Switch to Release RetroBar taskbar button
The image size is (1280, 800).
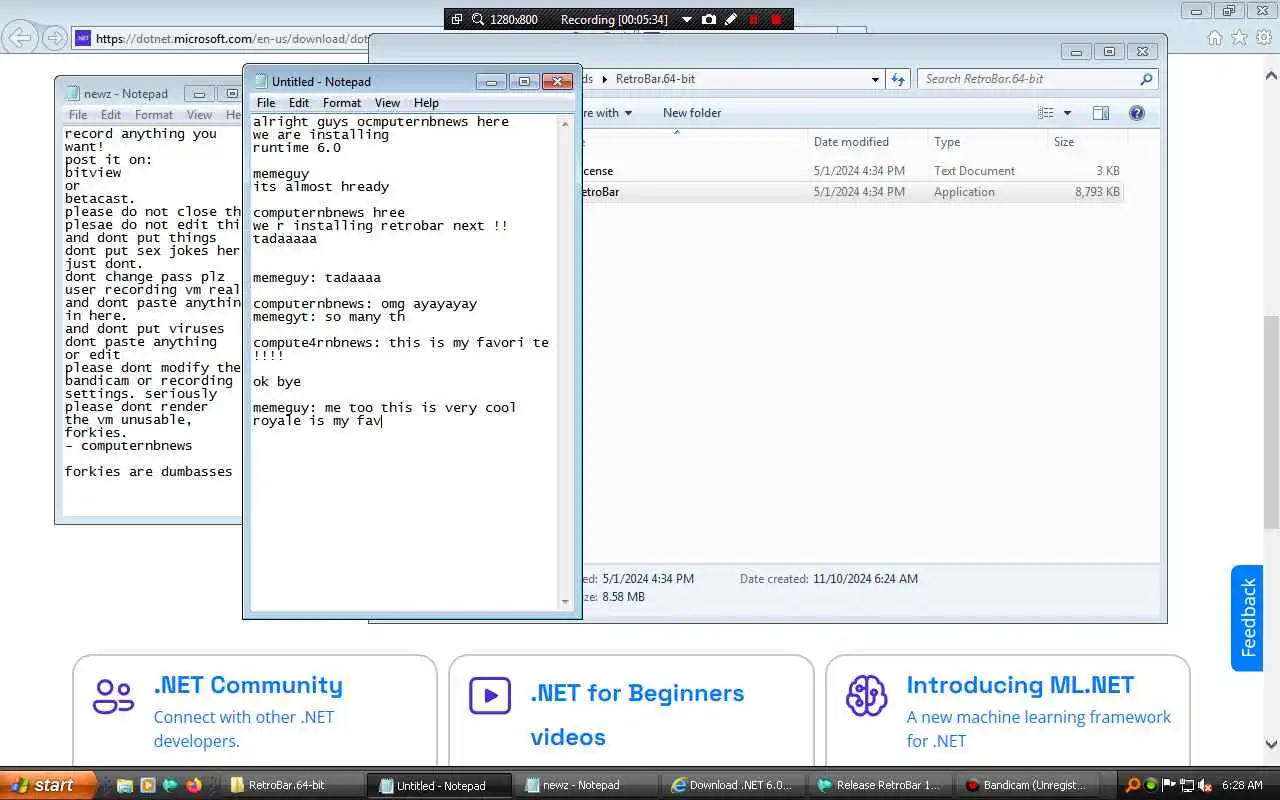[x=880, y=785]
